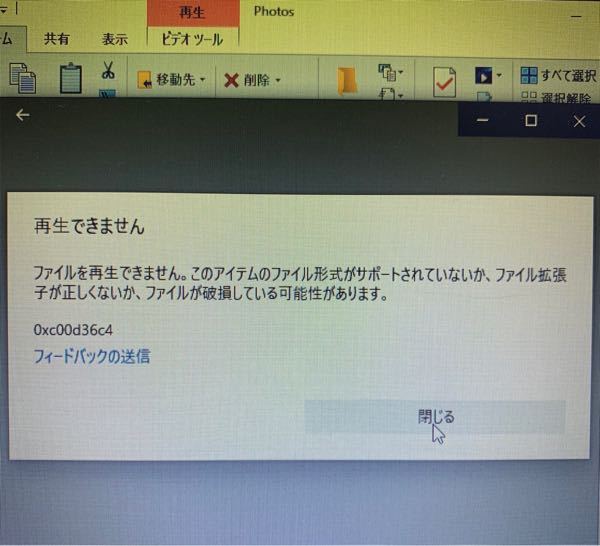Expand the Delete (削除) dropdown arrow
Viewport: 600px width, 546px height.
pos(278,80)
